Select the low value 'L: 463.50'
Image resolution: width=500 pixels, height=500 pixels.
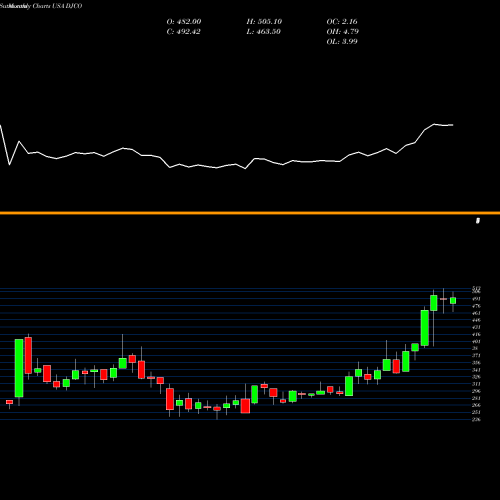(x=263, y=31)
